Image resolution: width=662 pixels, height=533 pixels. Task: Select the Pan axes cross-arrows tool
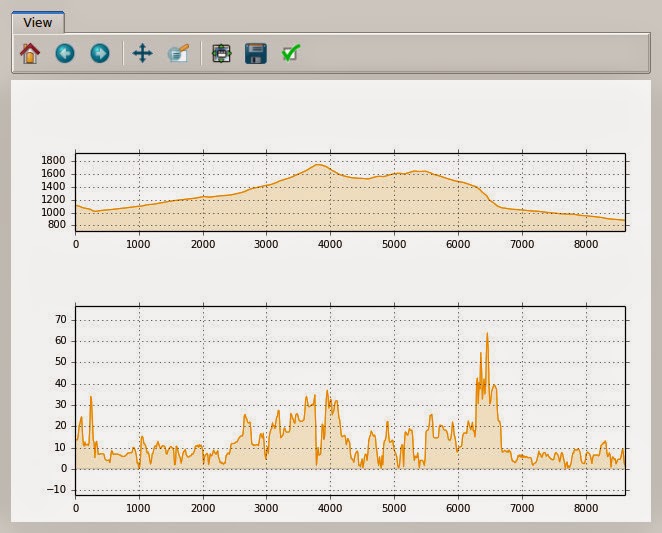coord(142,53)
